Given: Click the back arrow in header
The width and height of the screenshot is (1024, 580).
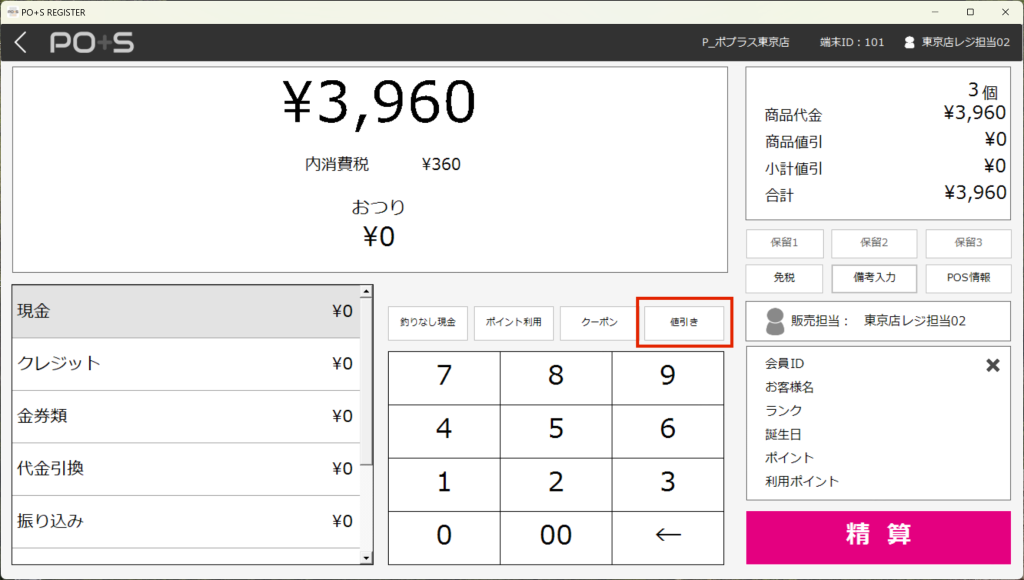Looking at the screenshot, I should [x=21, y=42].
